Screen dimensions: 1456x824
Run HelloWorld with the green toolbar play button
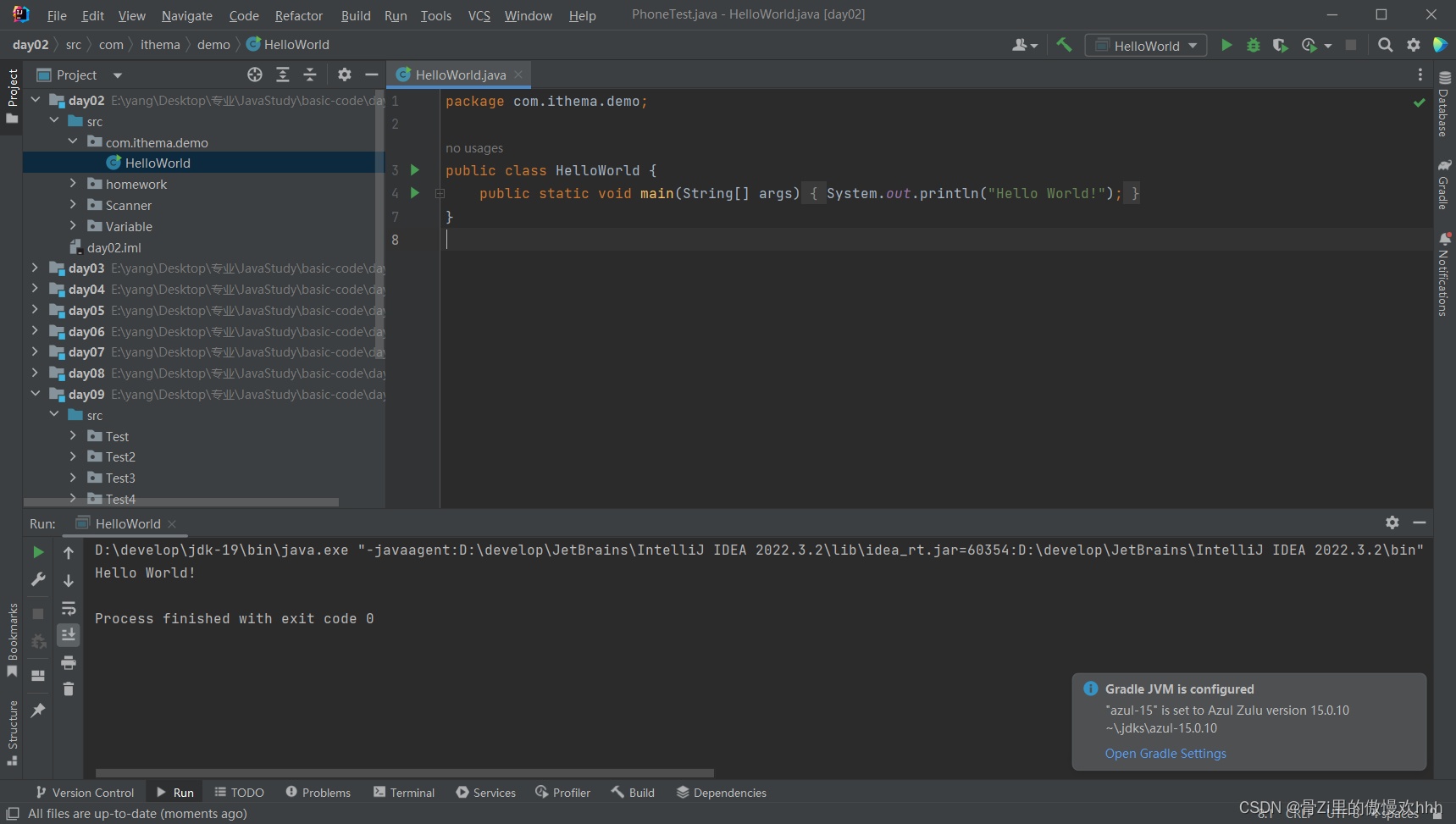[1226, 45]
